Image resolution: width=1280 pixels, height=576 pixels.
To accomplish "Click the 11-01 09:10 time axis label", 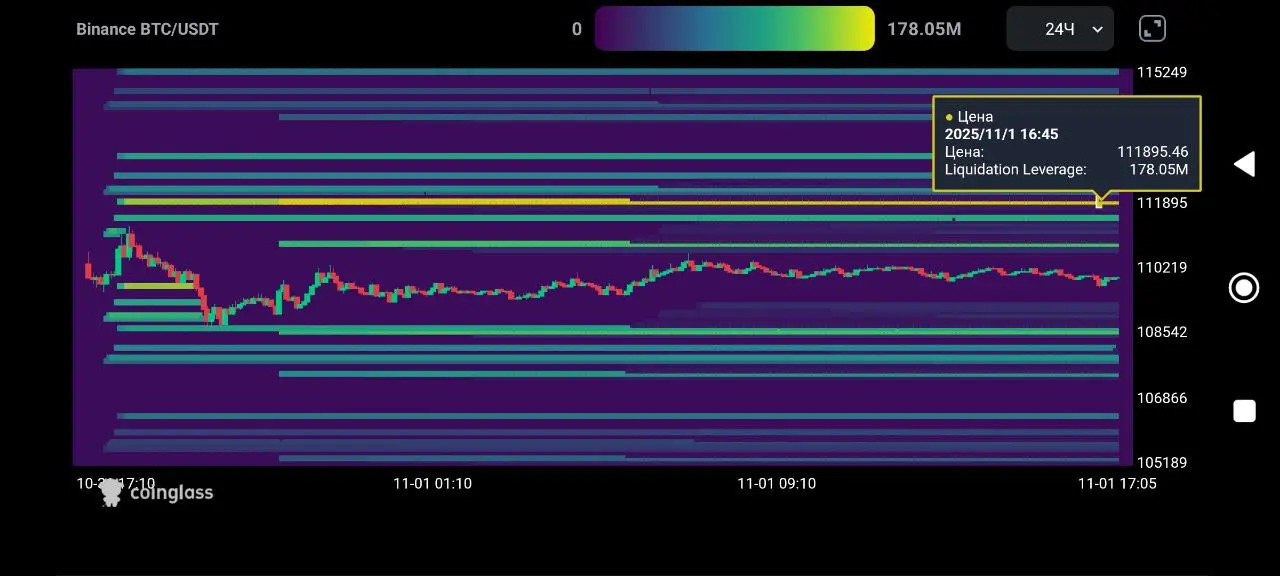I will [776, 483].
